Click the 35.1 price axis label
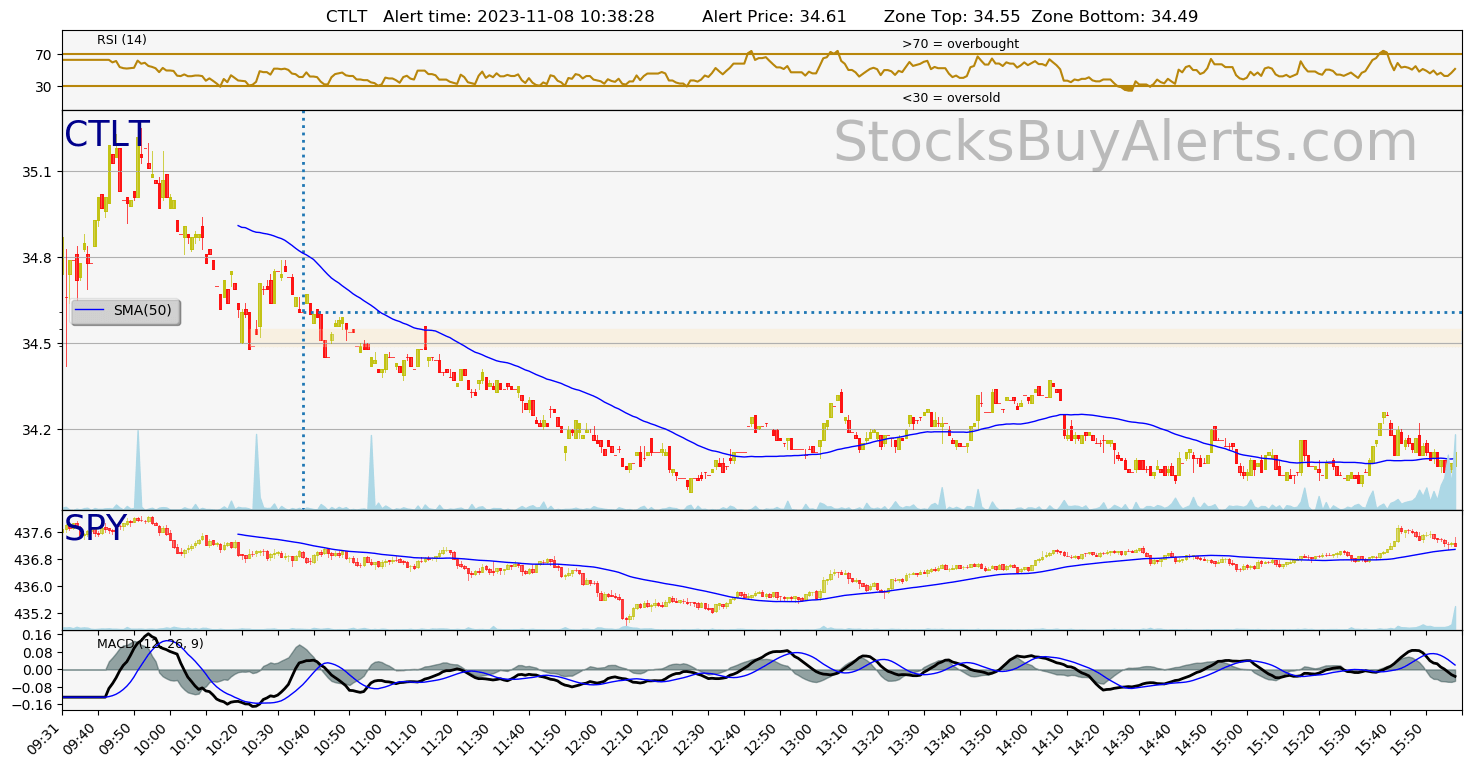 pyautogui.click(x=36, y=172)
